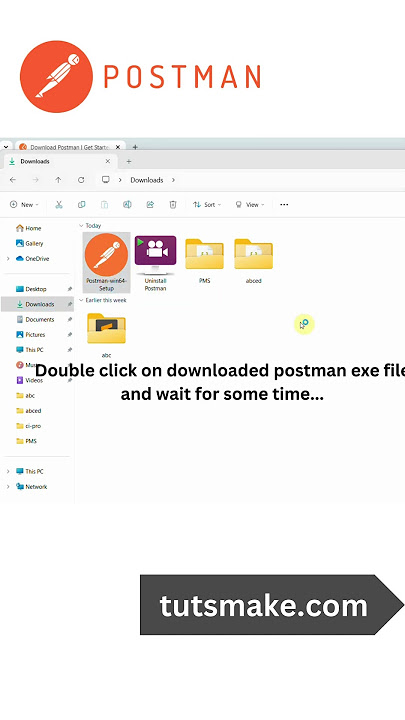The height and width of the screenshot is (720, 405).
Task: Open Gallery in navigation pane
Action: click(29, 243)
